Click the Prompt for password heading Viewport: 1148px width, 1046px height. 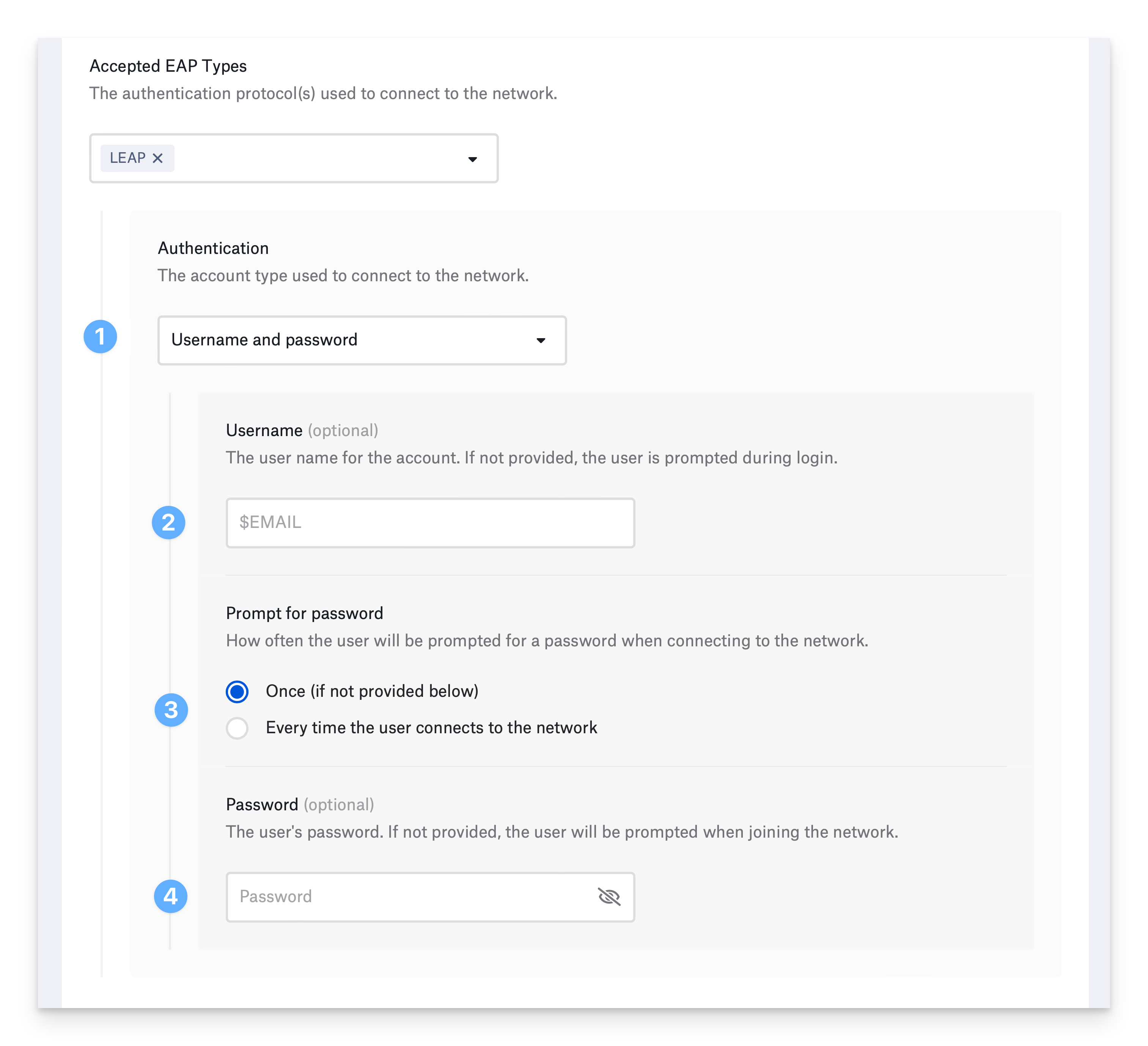(x=304, y=614)
